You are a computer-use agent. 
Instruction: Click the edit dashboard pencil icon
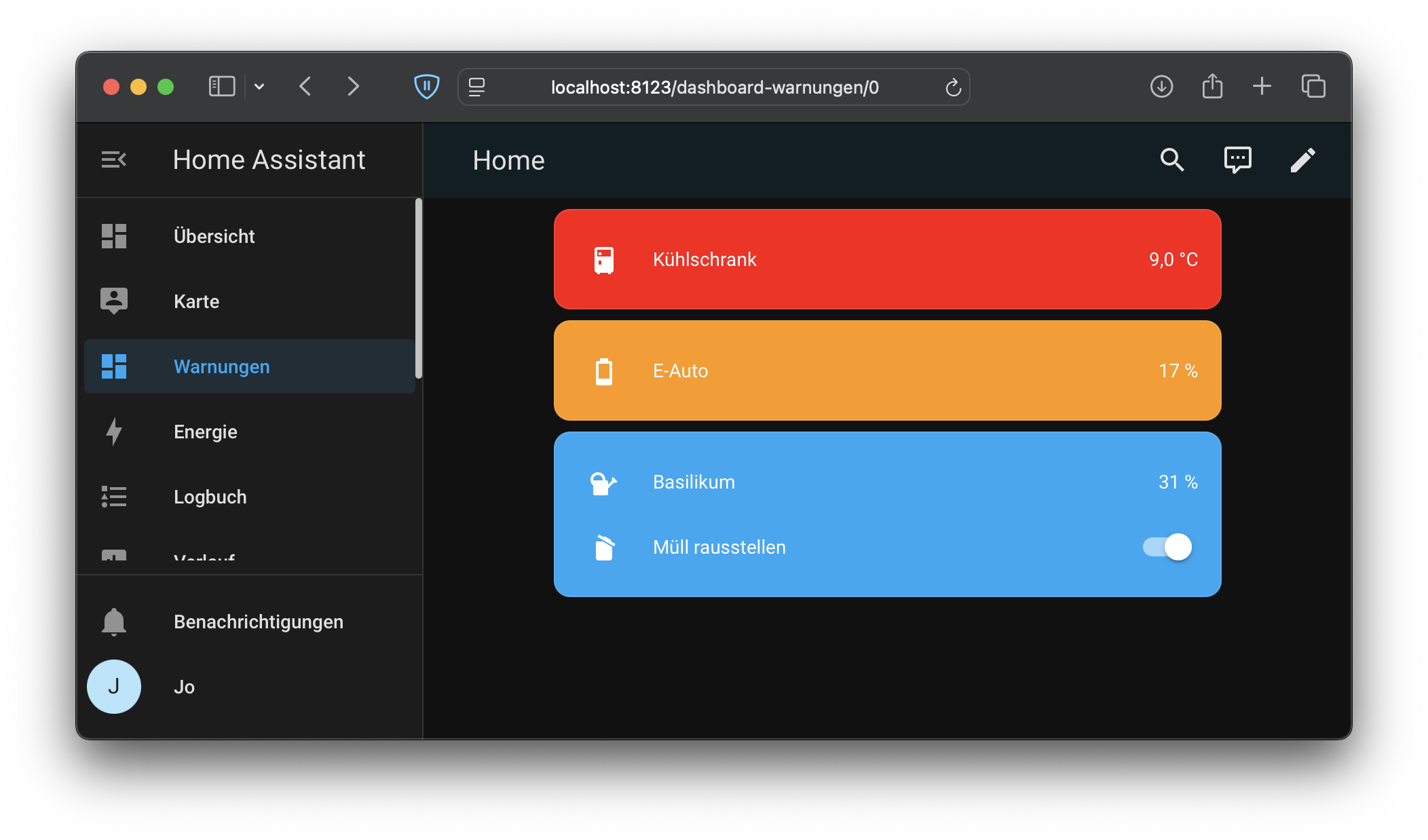click(1302, 160)
